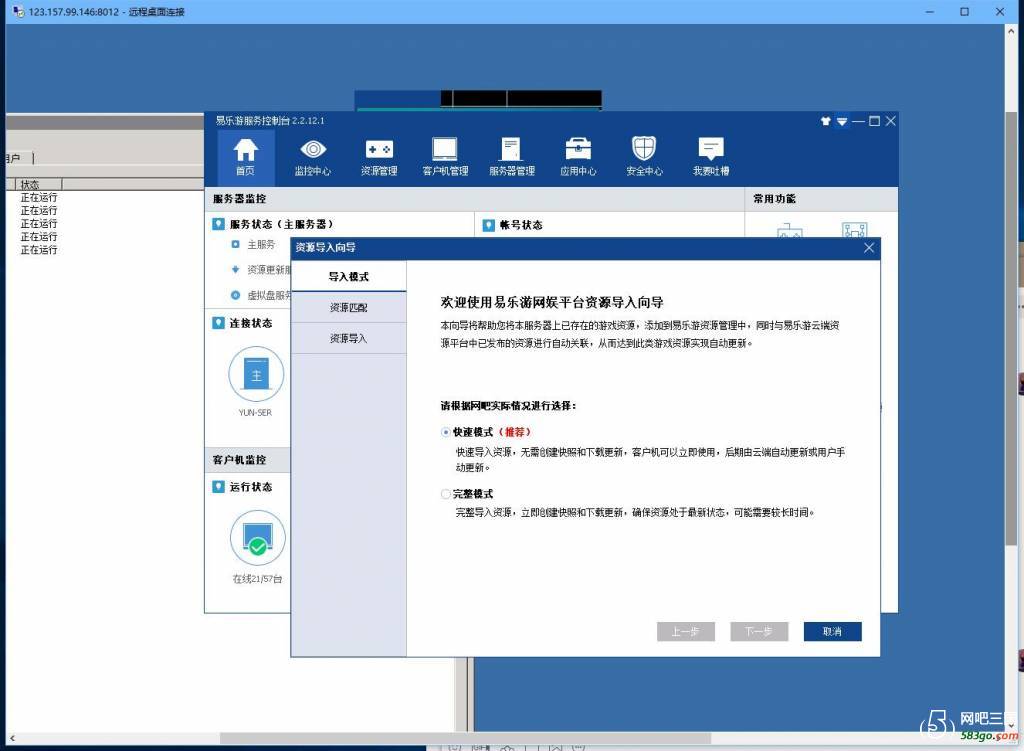This screenshot has height=751, width=1024.
Task: Click the 帐号状态 heading
Action: [521, 225]
